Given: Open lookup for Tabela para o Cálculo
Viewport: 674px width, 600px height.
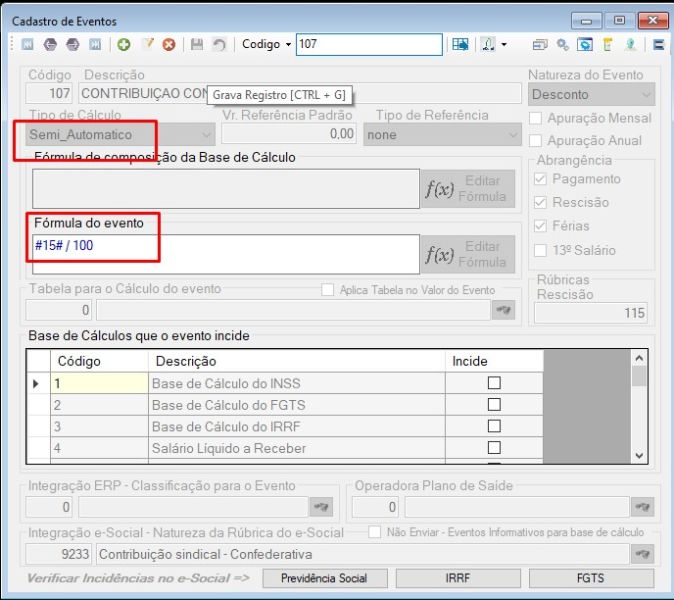Looking at the screenshot, I should pyautogui.click(x=503, y=310).
